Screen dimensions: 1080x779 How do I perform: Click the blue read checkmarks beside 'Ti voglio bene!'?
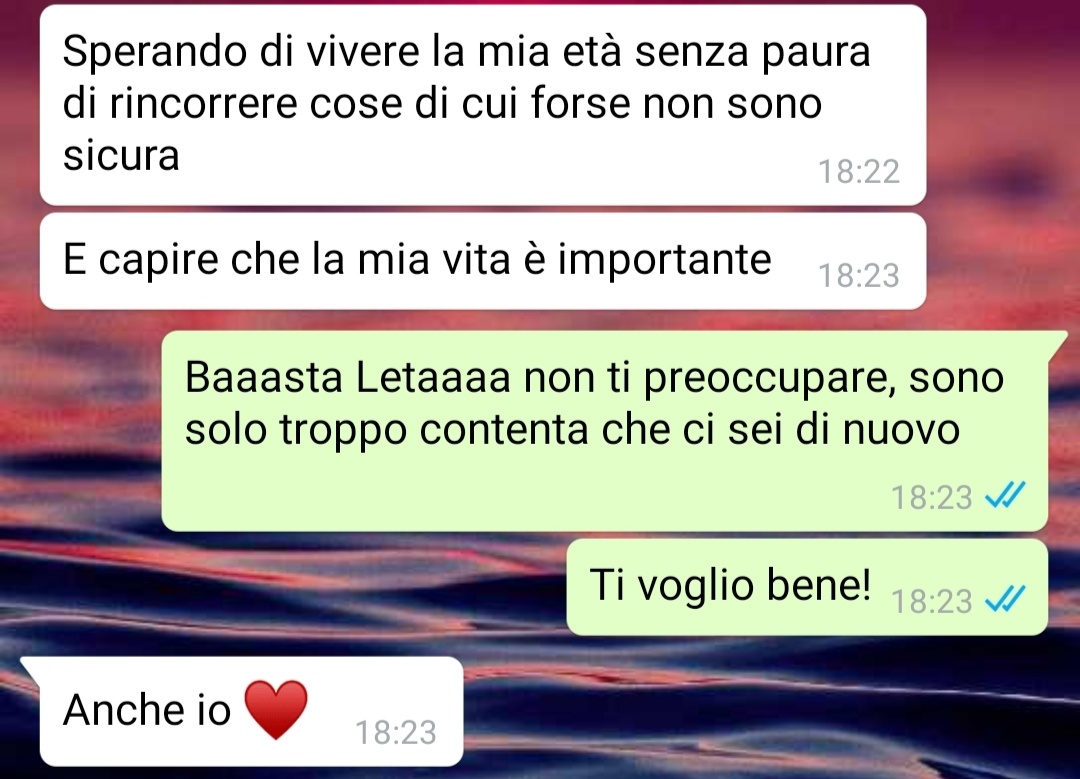click(1005, 599)
